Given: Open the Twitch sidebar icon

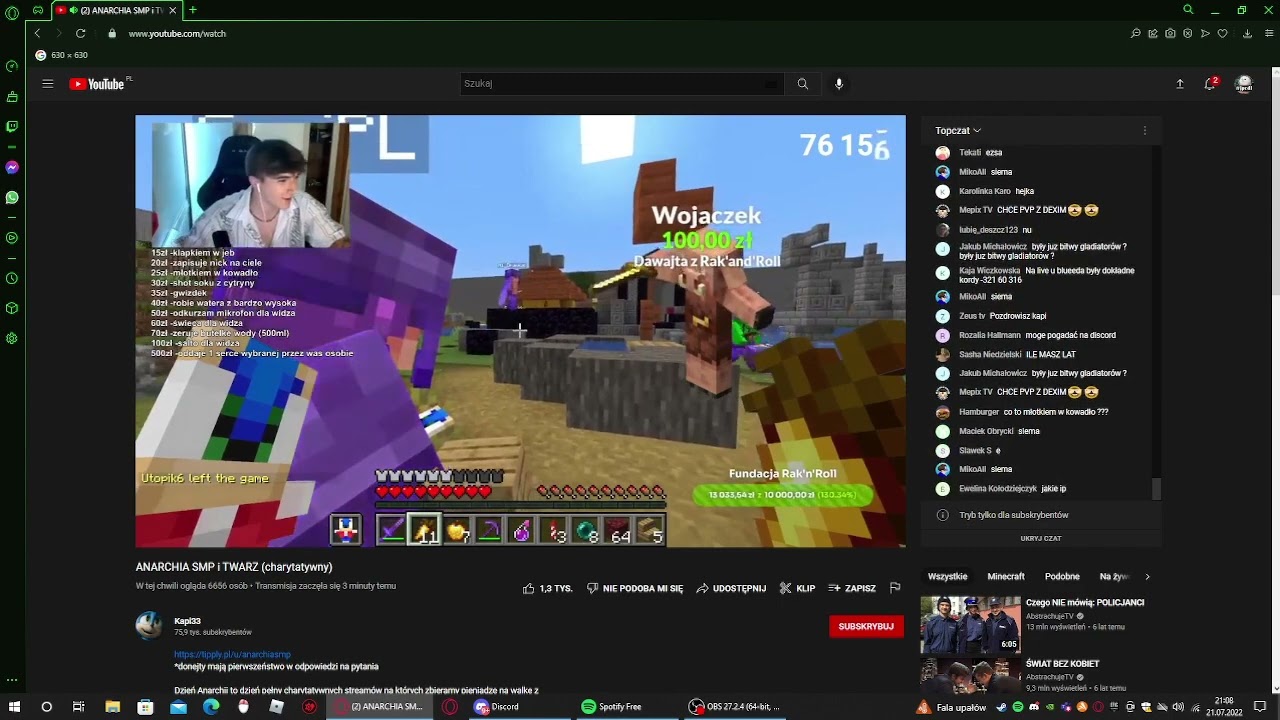Looking at the screenshot, I should [x=12, y=126].
